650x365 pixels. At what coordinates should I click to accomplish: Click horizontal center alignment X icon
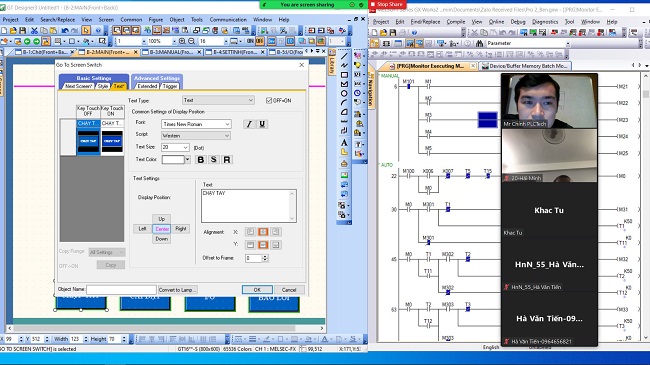263,232
